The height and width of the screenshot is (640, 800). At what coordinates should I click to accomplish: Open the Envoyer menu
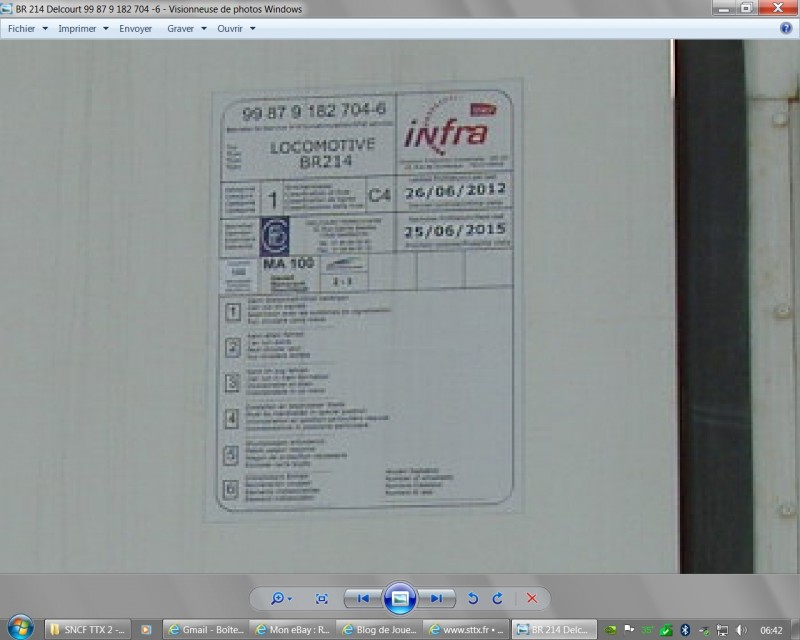point(135,29)
